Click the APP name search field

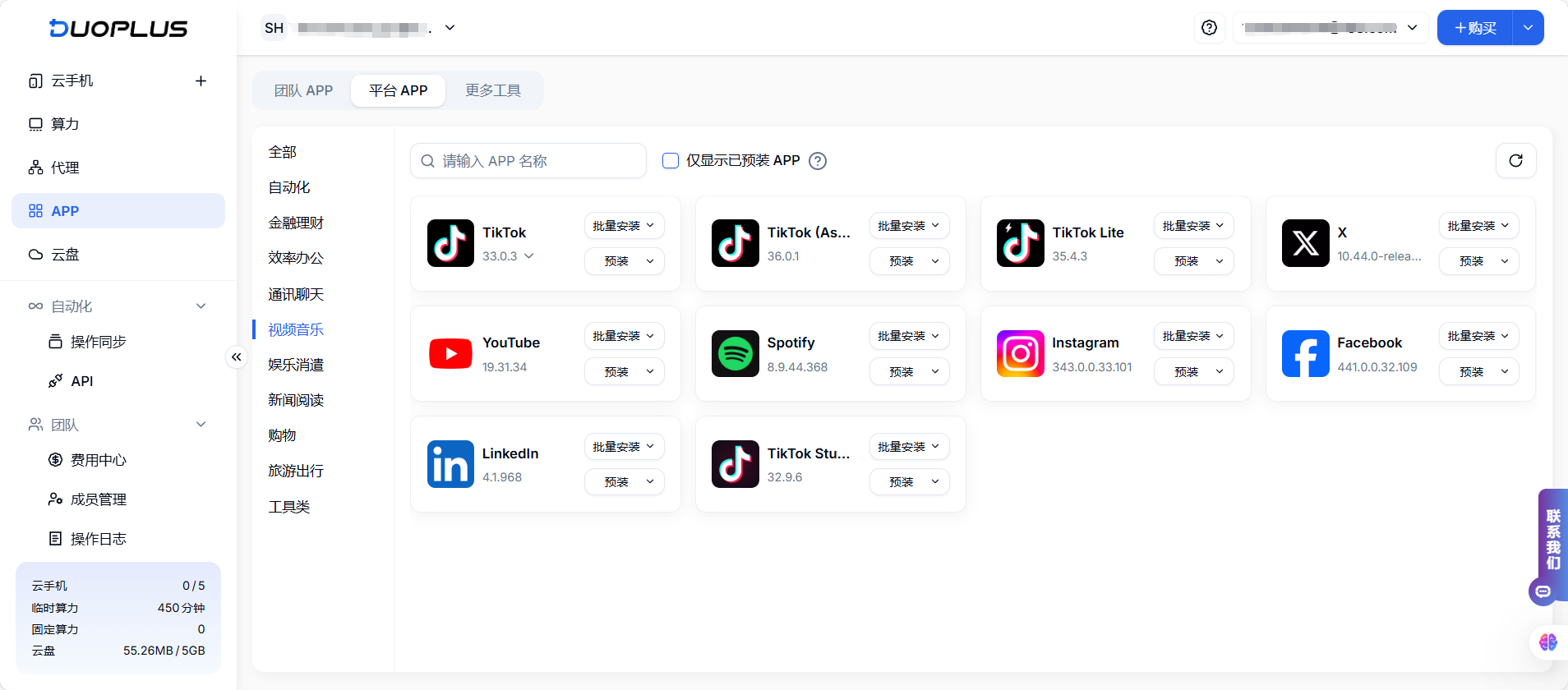coord(528,161)
